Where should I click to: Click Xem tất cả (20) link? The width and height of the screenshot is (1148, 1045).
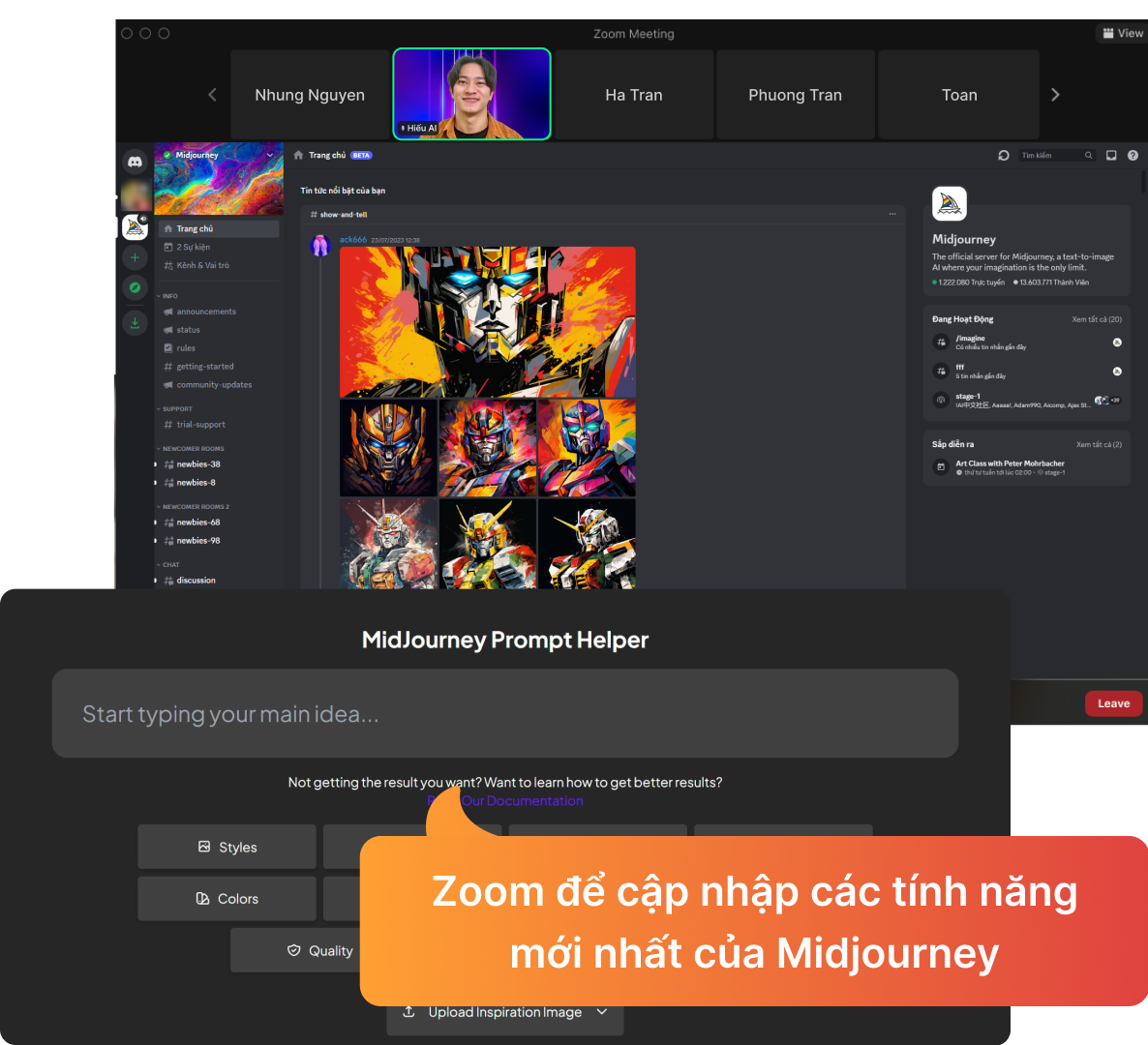[1097, 319]
